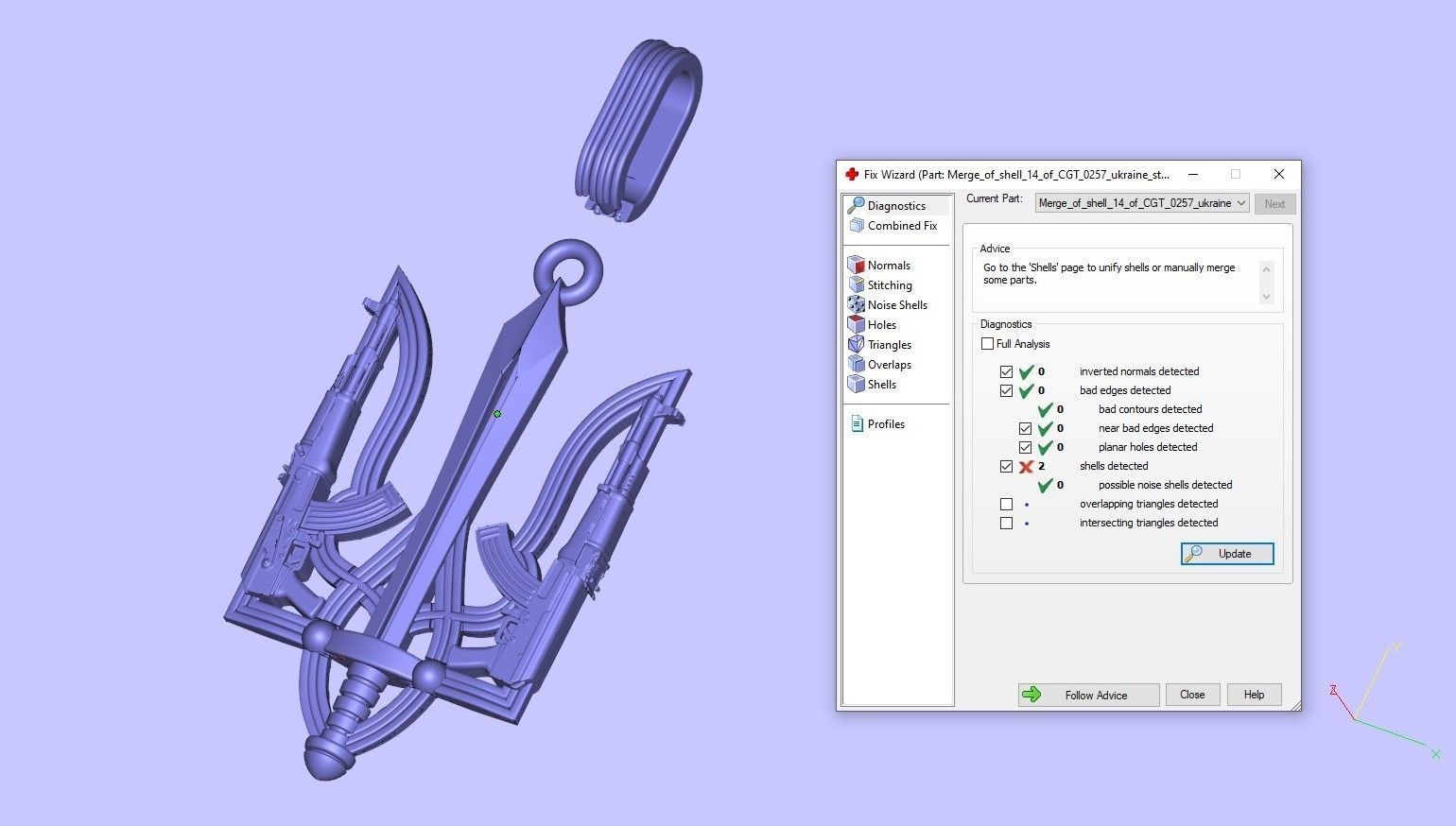The width and height of the screenshot is (1456, 826).
Task: Go to the Normals page
Action: coord(889,265)
